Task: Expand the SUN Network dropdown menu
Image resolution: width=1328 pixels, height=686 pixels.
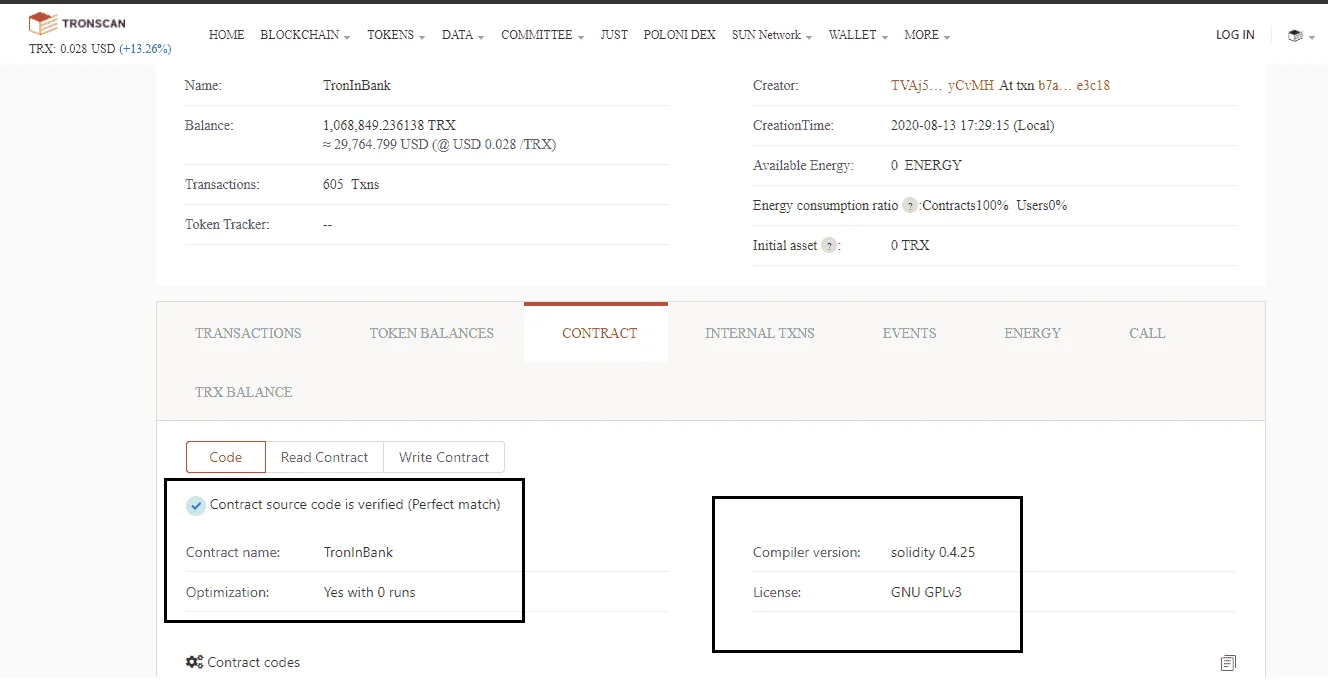Action: pos(772,35)
